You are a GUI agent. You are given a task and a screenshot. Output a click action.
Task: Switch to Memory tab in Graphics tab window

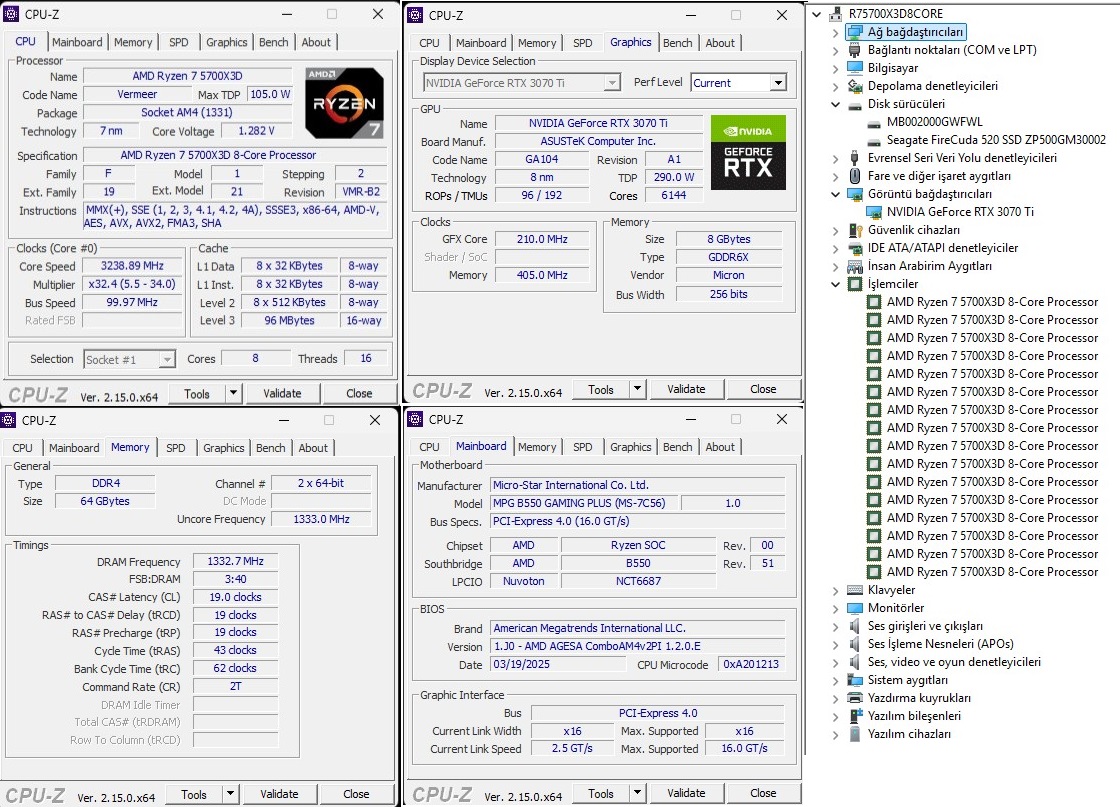pos(536,43)
